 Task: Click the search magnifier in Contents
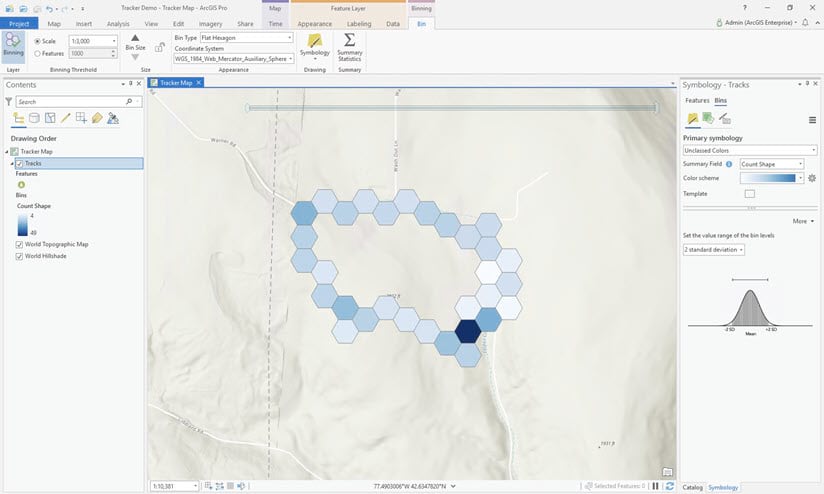point(129,101)
